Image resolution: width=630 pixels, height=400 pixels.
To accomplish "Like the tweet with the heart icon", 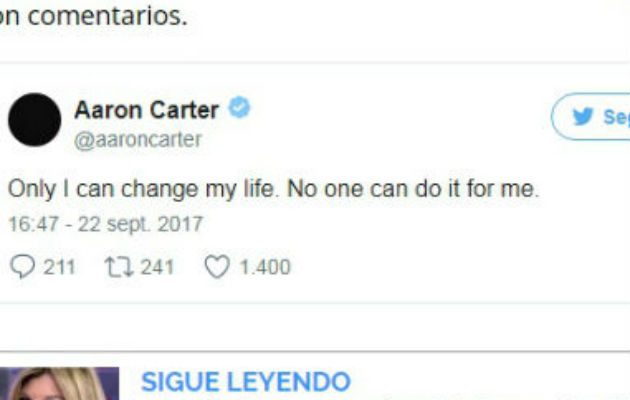I will click(217, 267).
